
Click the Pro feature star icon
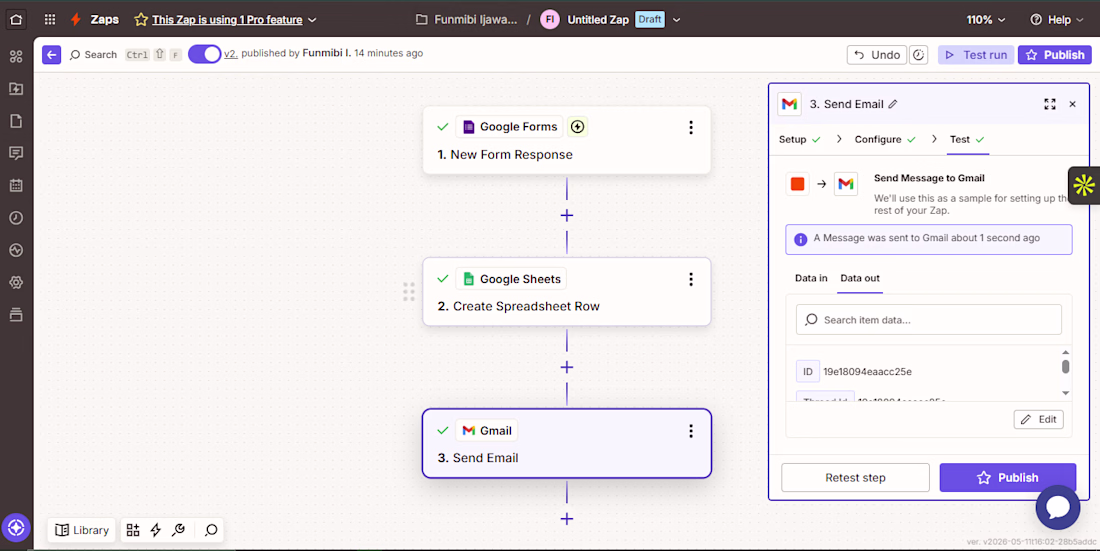click(x=141, y=20)
